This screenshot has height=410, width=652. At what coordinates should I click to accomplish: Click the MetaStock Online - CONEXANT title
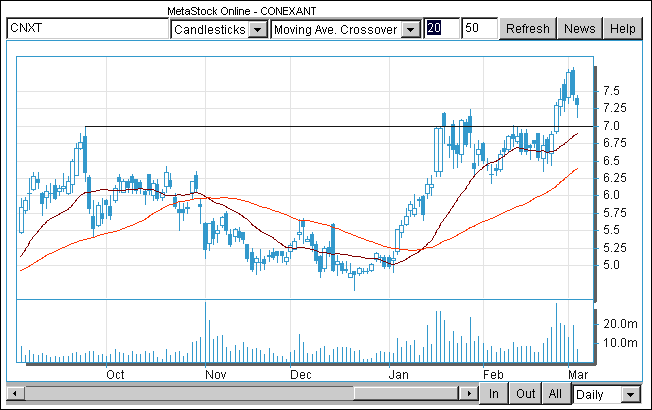tap(242, 11)
